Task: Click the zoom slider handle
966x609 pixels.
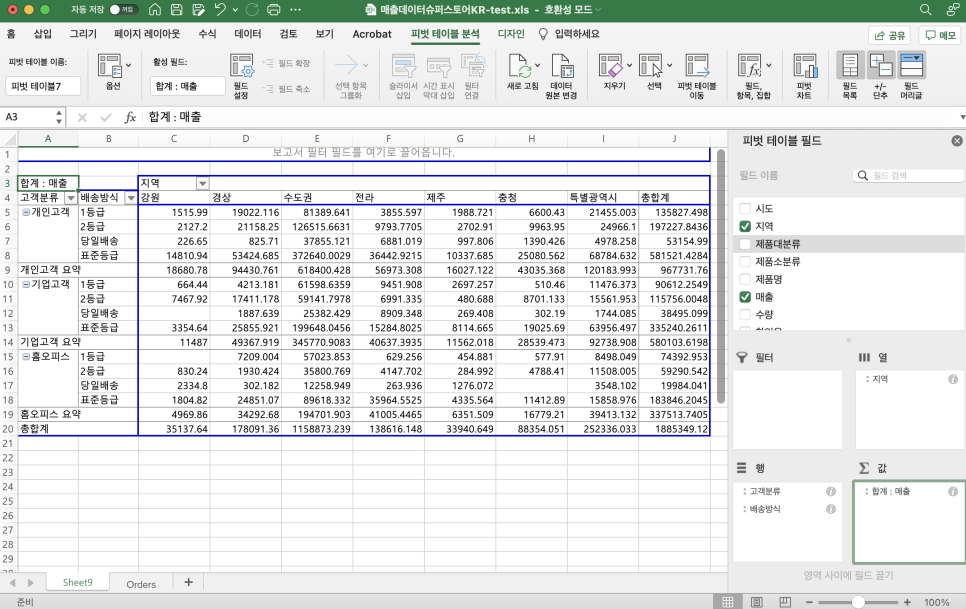Action: (858, 602)
